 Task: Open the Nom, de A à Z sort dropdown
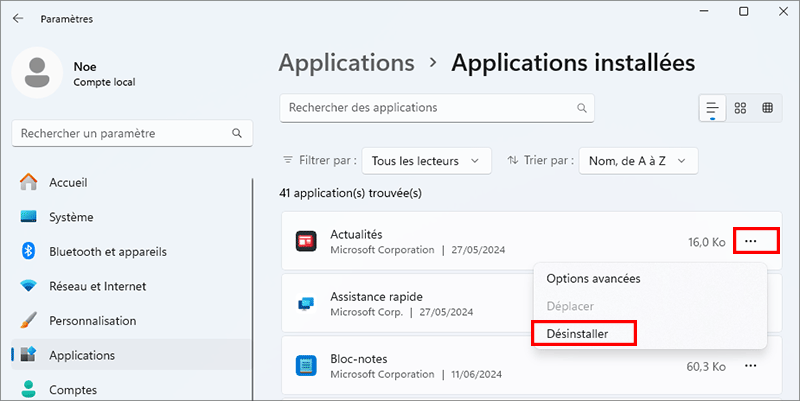click(638, 161)
